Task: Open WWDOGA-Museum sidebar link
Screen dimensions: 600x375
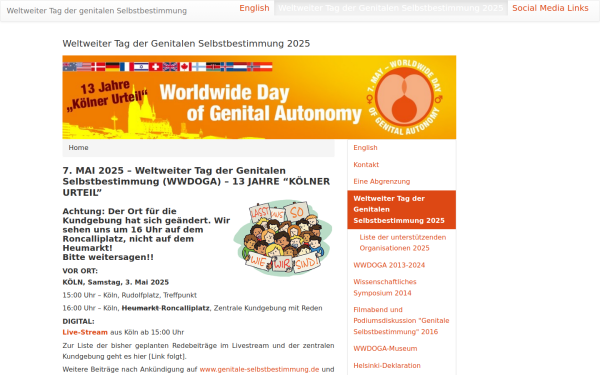Action: point(385,349)
